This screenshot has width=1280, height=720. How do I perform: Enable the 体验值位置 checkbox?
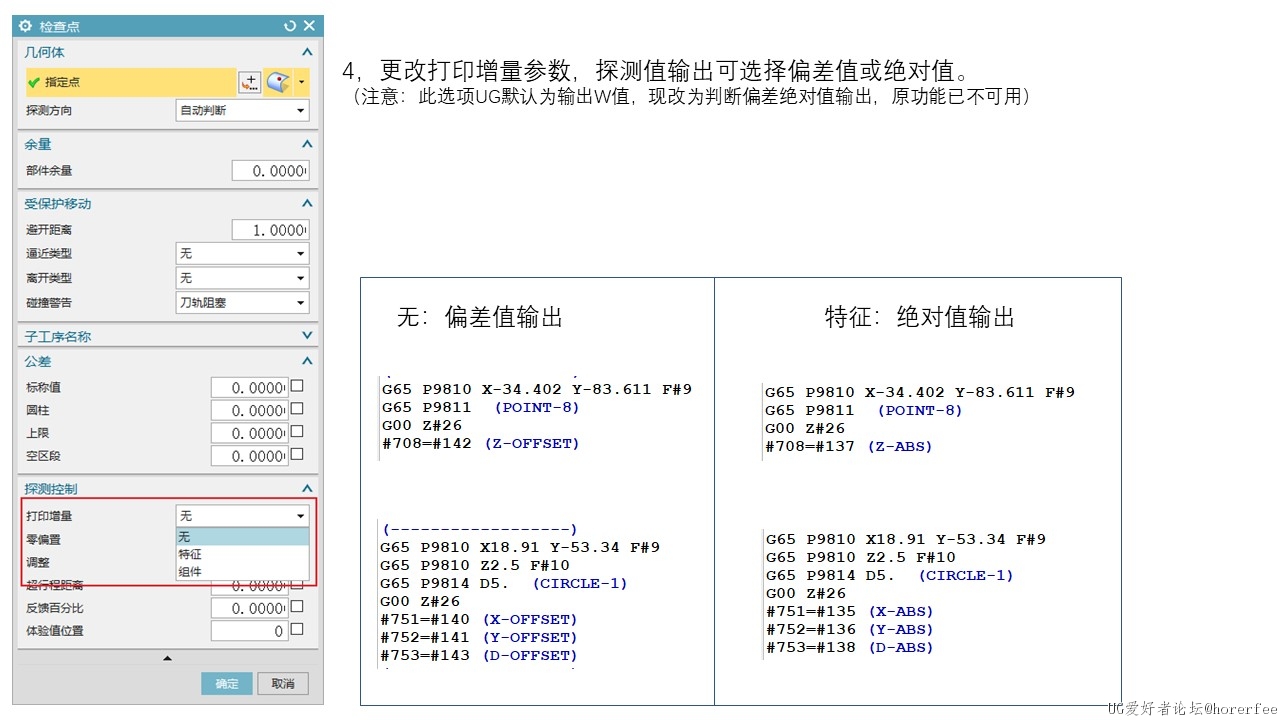[297, 629]
